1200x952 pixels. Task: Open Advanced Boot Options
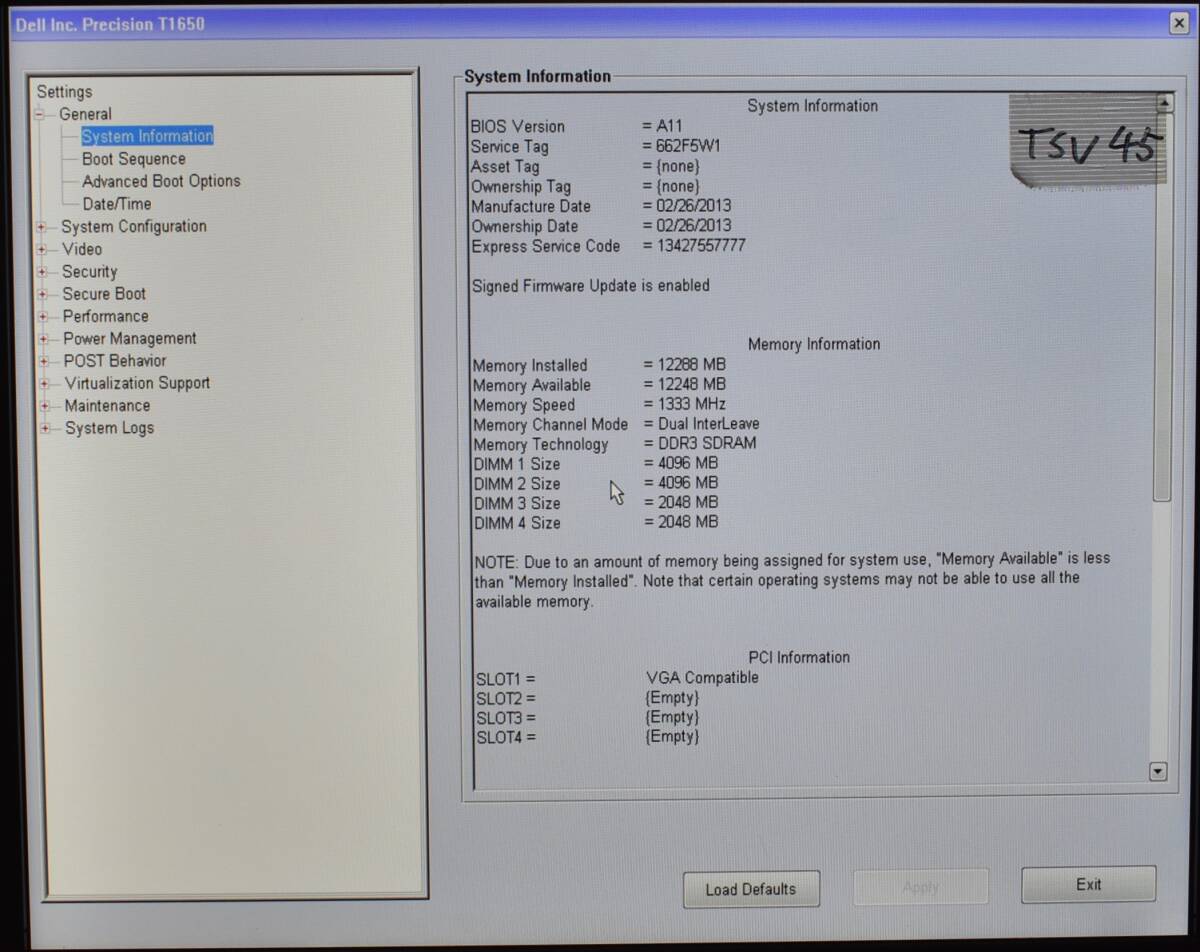(x=161, y=181)
